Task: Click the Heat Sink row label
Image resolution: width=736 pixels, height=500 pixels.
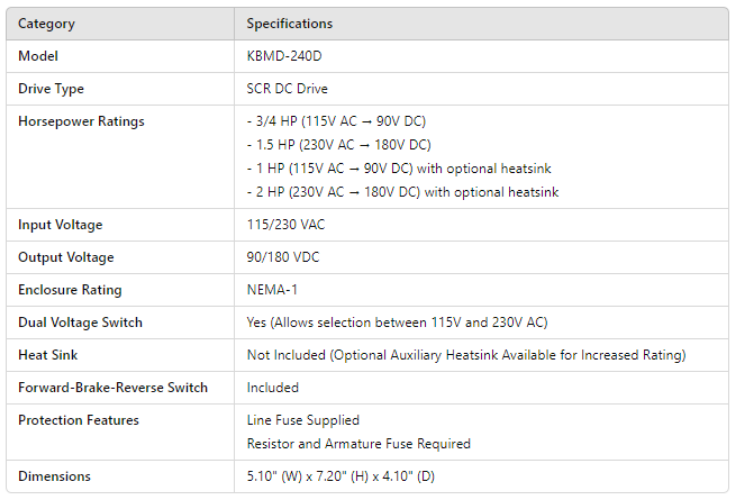Action: pos(48,355)
